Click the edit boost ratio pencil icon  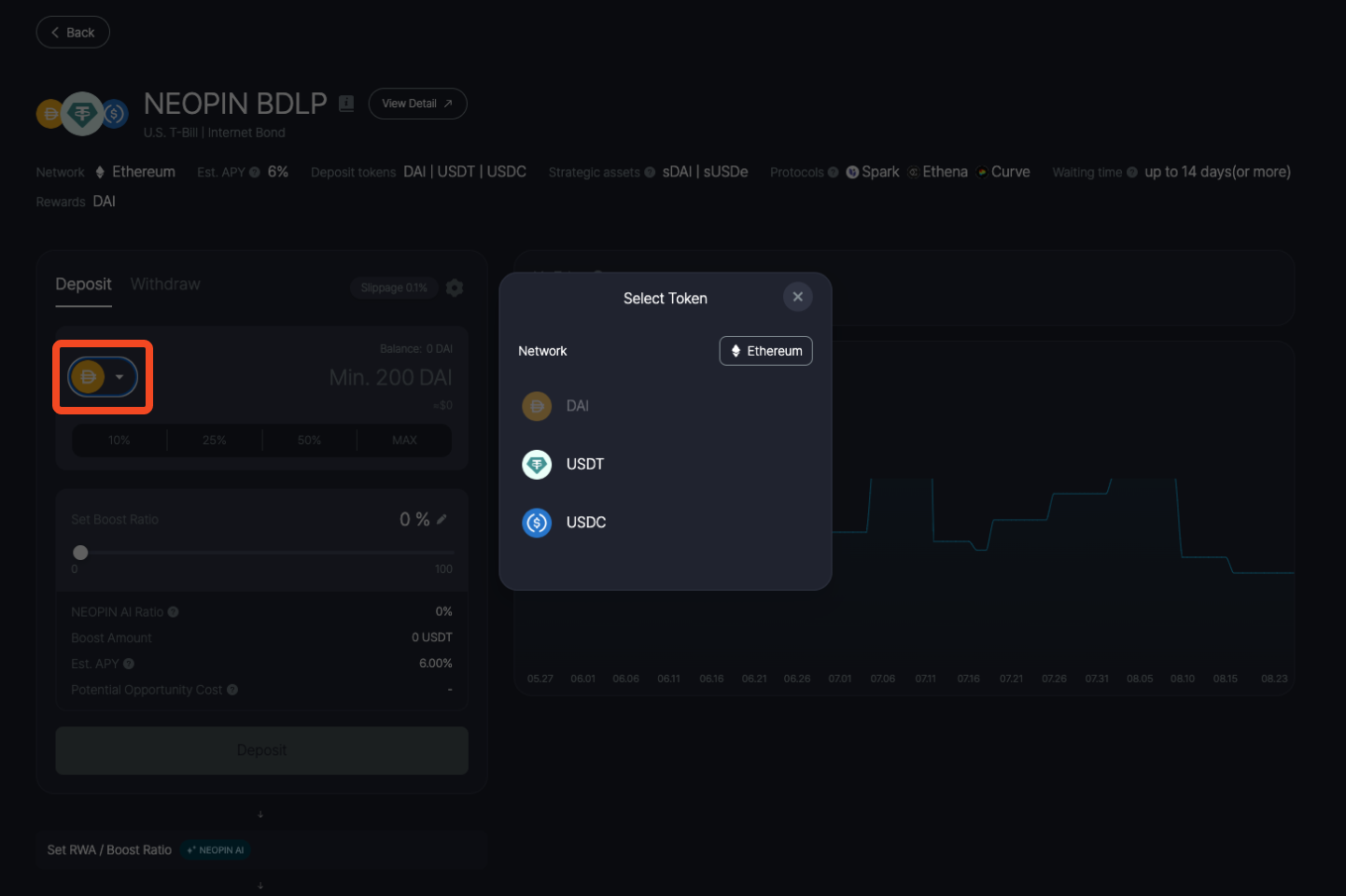(x=442, y=520)
